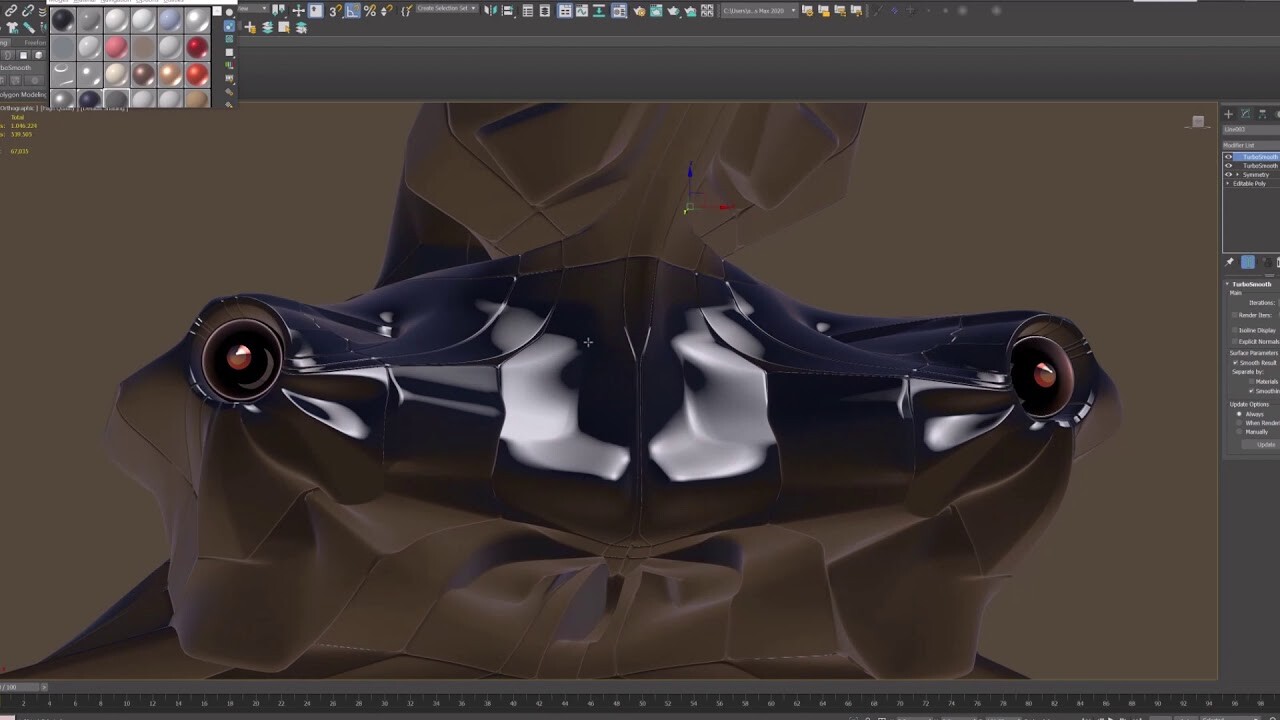Select the When Render update option
Image resolution: width=1280 pixels, height=720 pixels.
tap(1240, 423)
